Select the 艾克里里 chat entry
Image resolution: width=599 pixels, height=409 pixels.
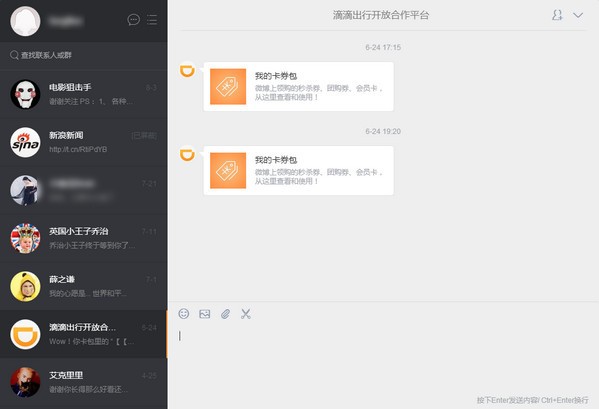tap(83, 382)
